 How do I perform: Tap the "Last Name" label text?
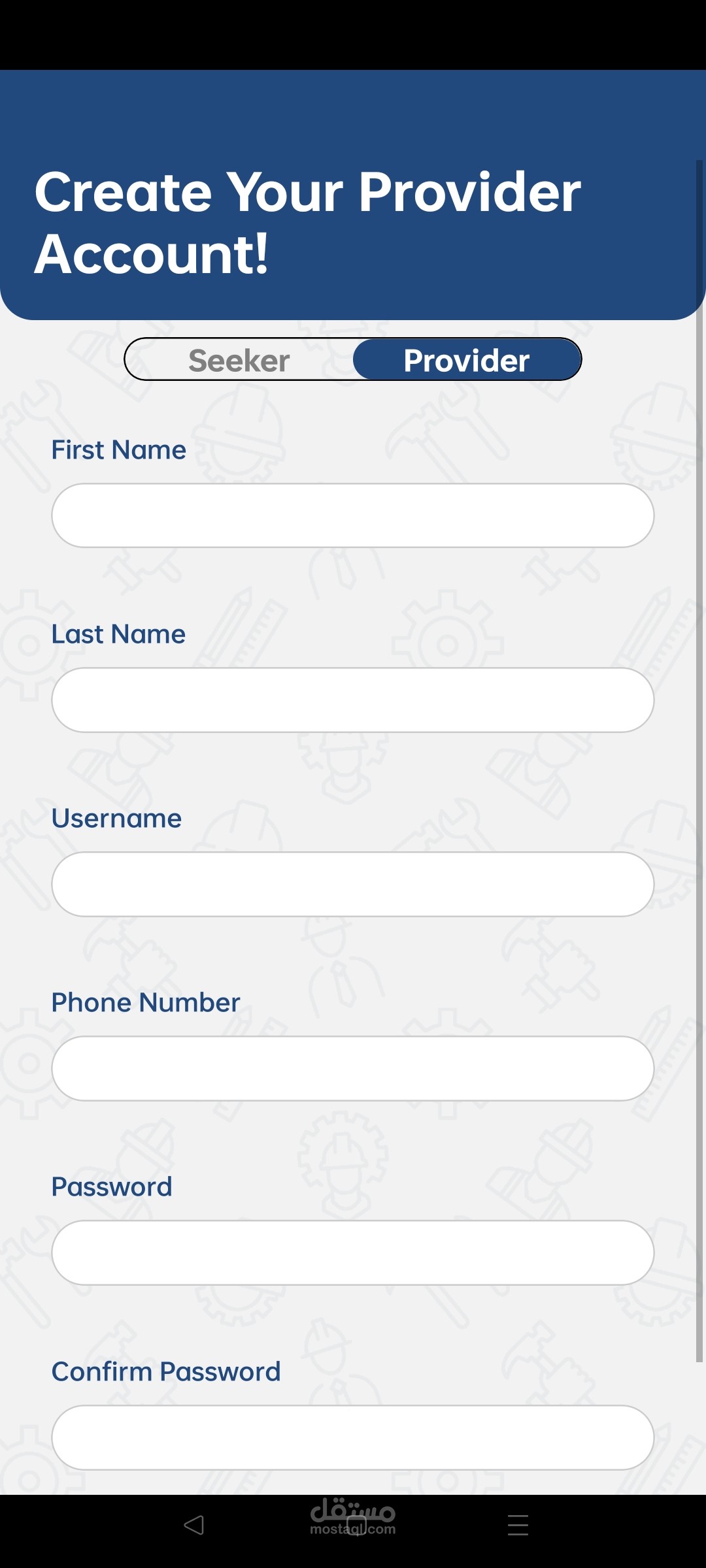118,634
